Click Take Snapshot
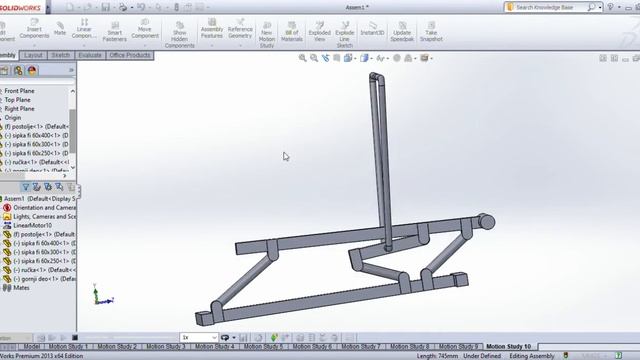This screenshot has height=360, width=640. click(431, 32)
